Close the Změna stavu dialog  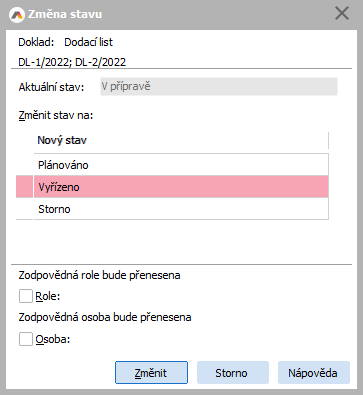(x=342, y=14)
